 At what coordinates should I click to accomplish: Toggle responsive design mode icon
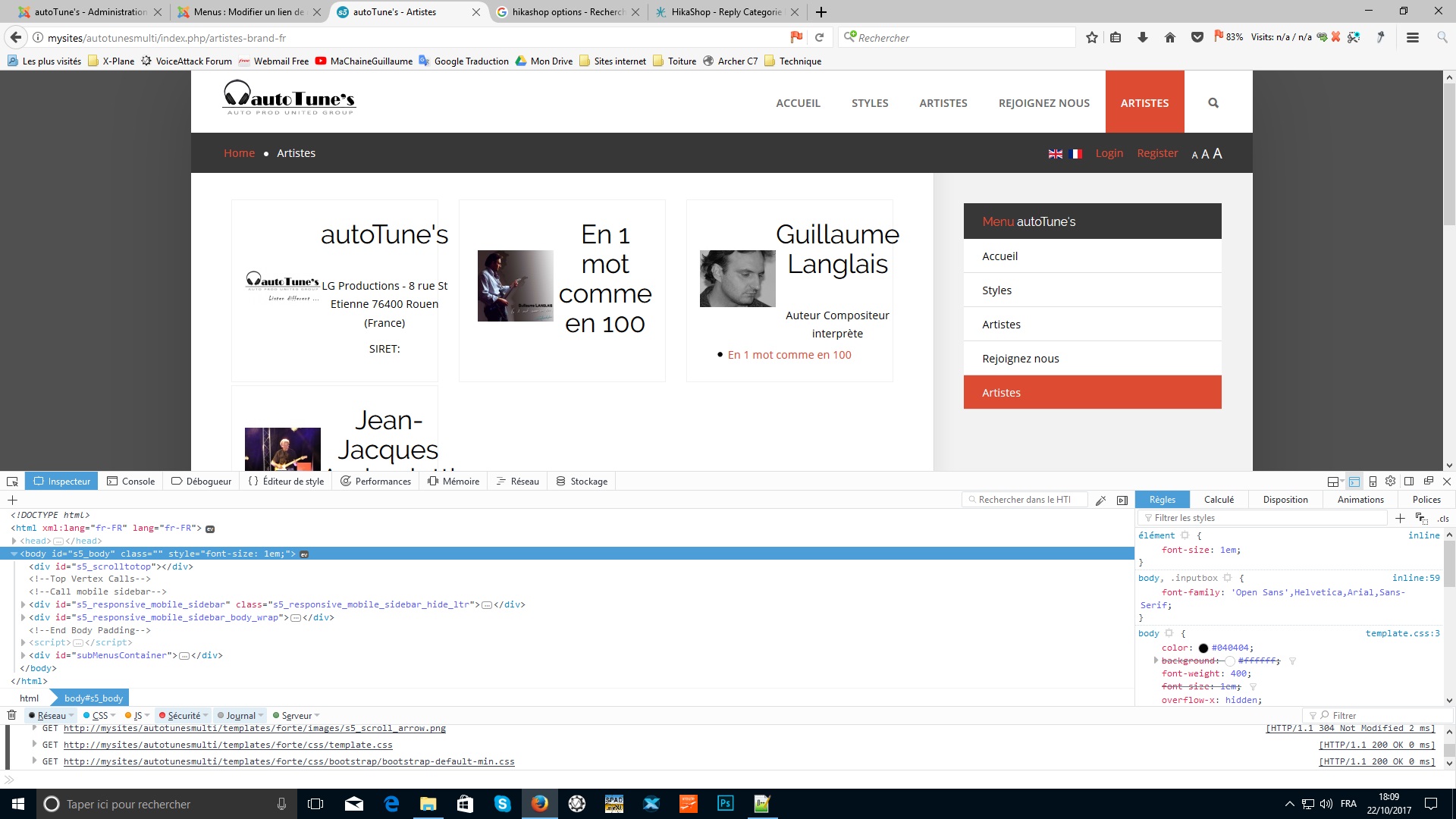point(1373,482)
